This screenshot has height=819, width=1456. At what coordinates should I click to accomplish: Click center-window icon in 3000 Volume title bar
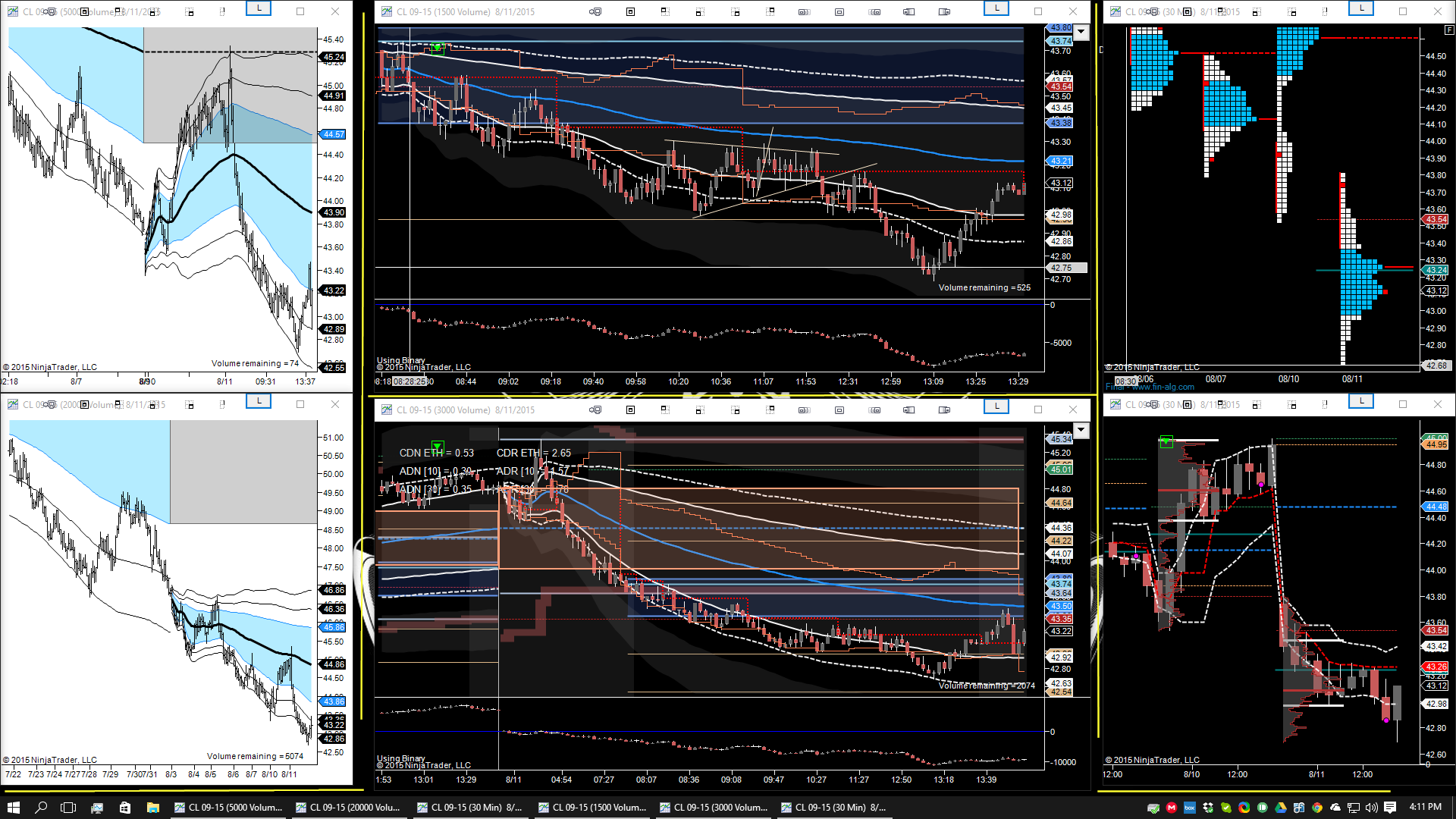pyautogui.click(x=630, y=409)
